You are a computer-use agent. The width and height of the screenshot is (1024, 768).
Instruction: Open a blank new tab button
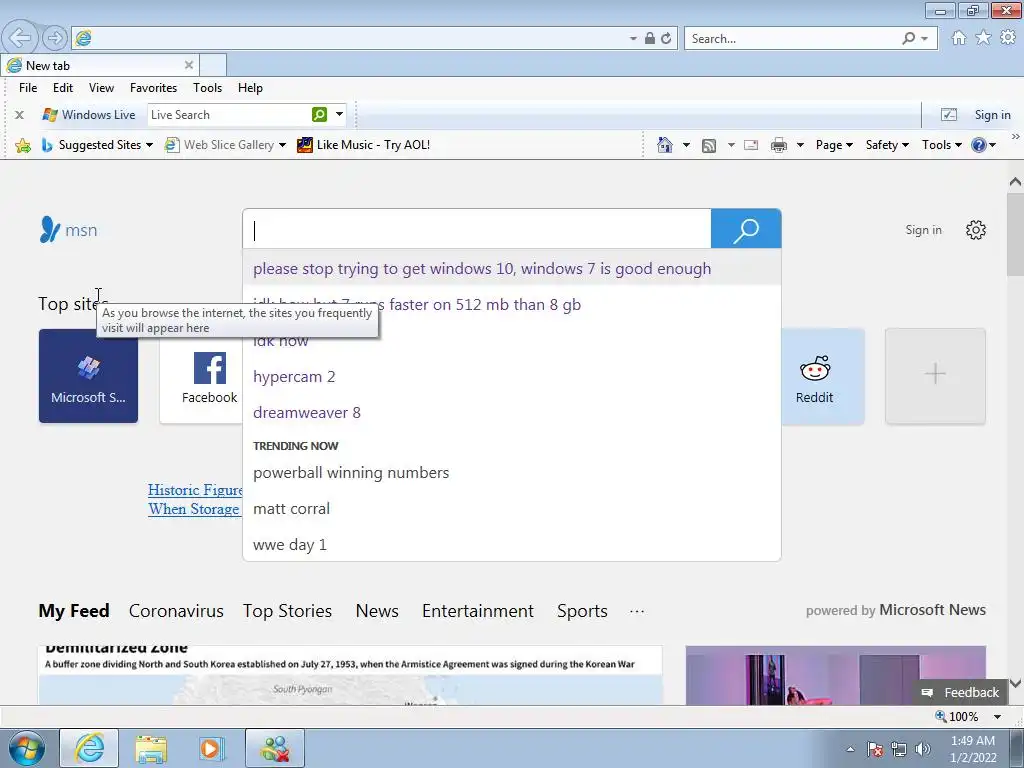pos(213,65)
